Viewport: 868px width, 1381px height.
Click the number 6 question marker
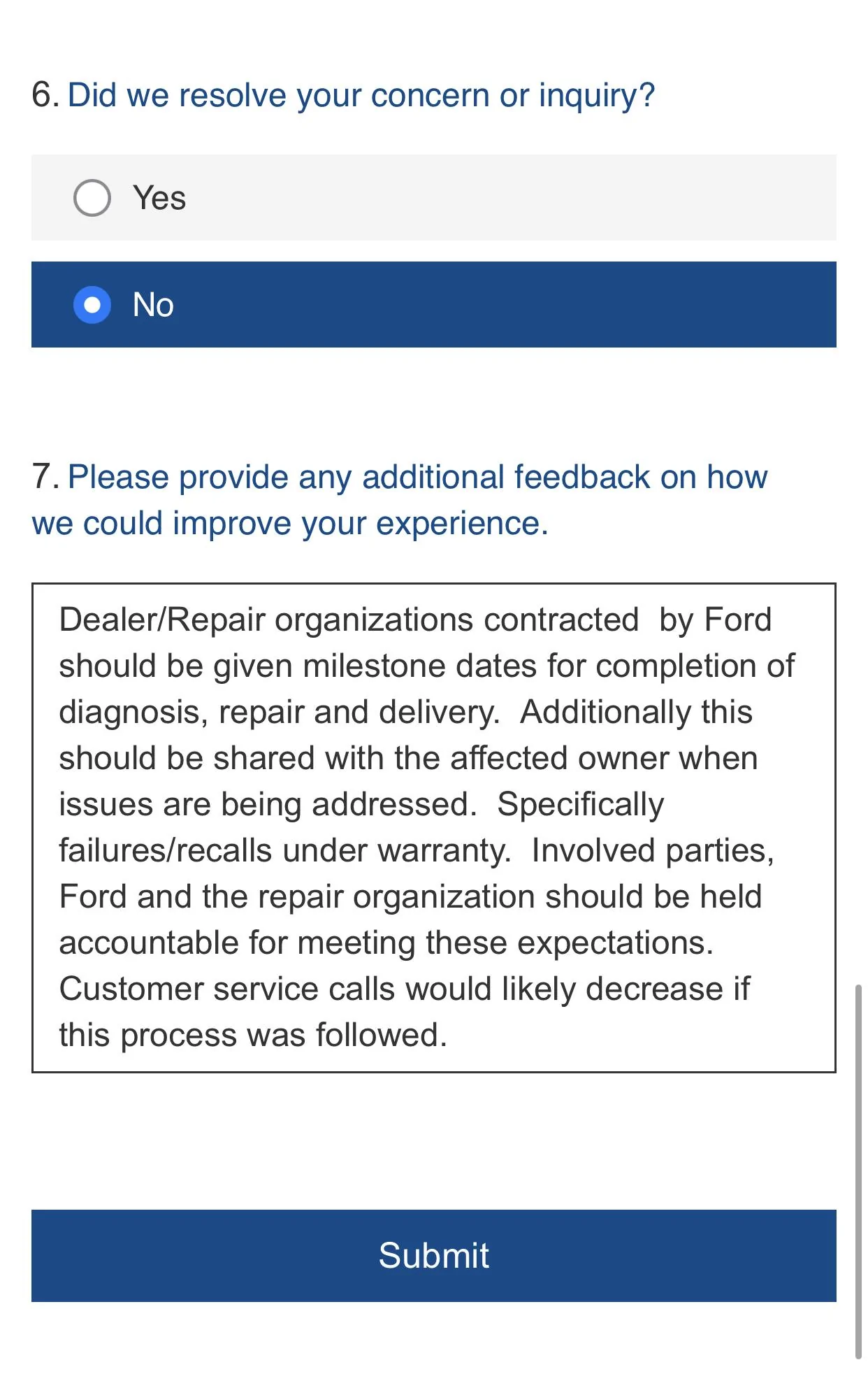45,95
